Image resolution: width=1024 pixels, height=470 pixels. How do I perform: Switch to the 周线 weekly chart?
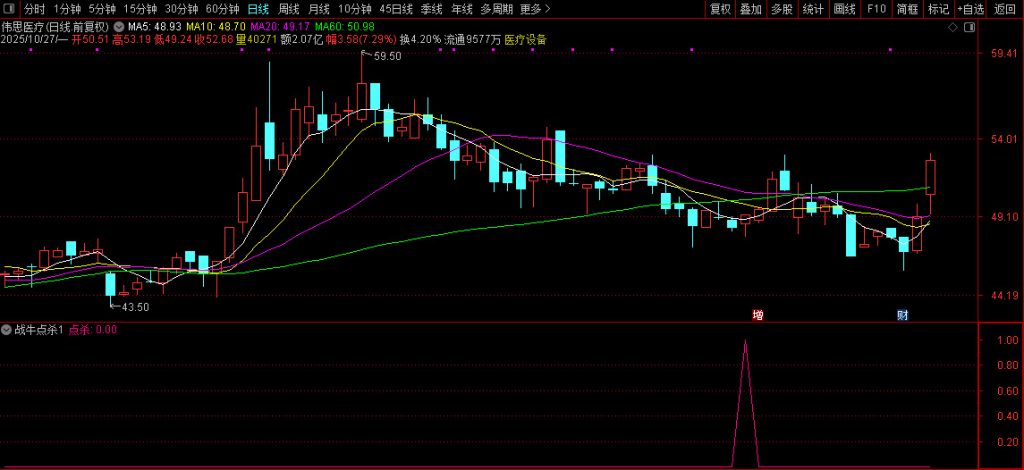[289, 9]
